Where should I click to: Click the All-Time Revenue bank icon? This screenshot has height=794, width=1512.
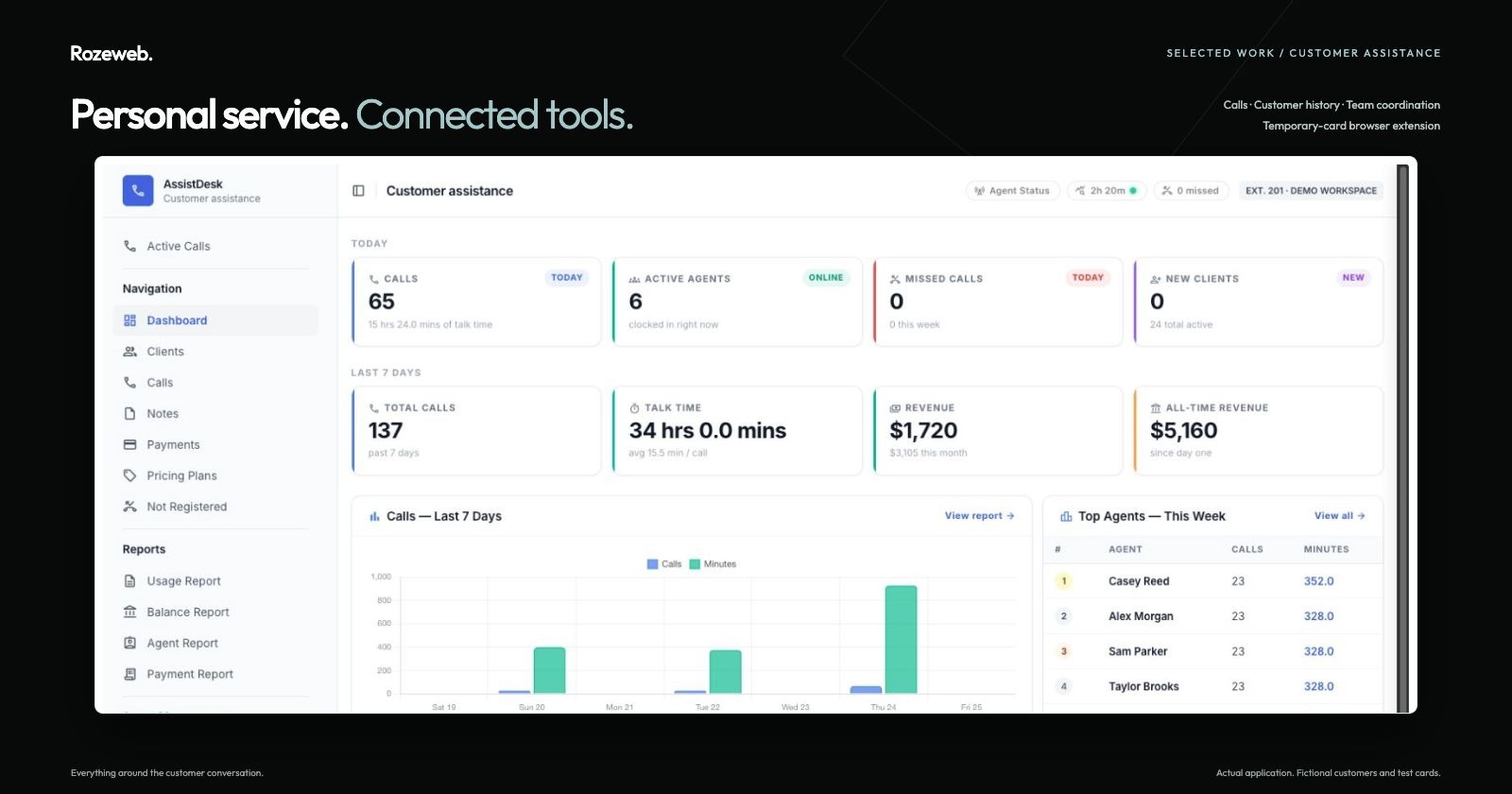[1156, 408]
